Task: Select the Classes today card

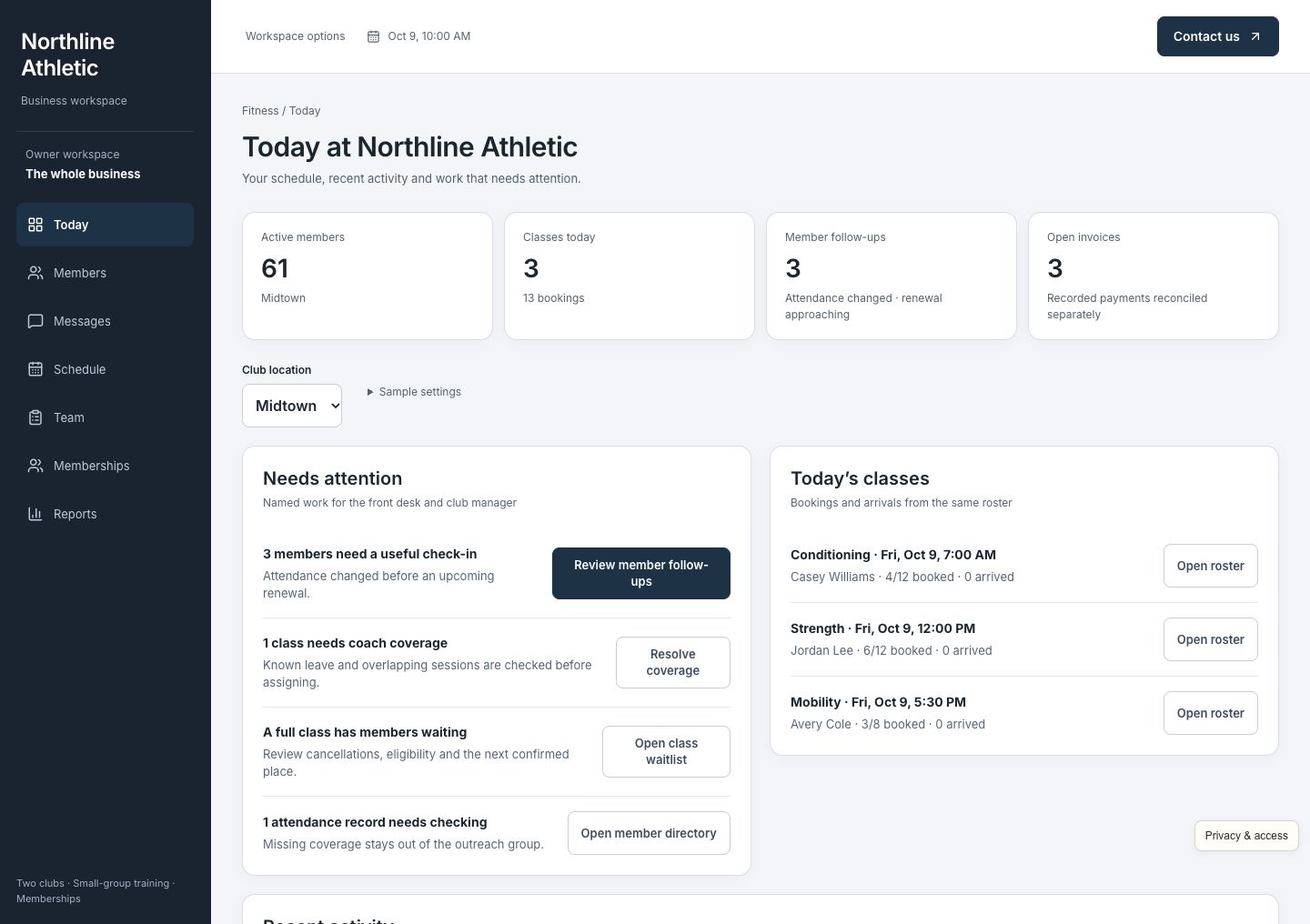Action: click(x=630, y=276)
